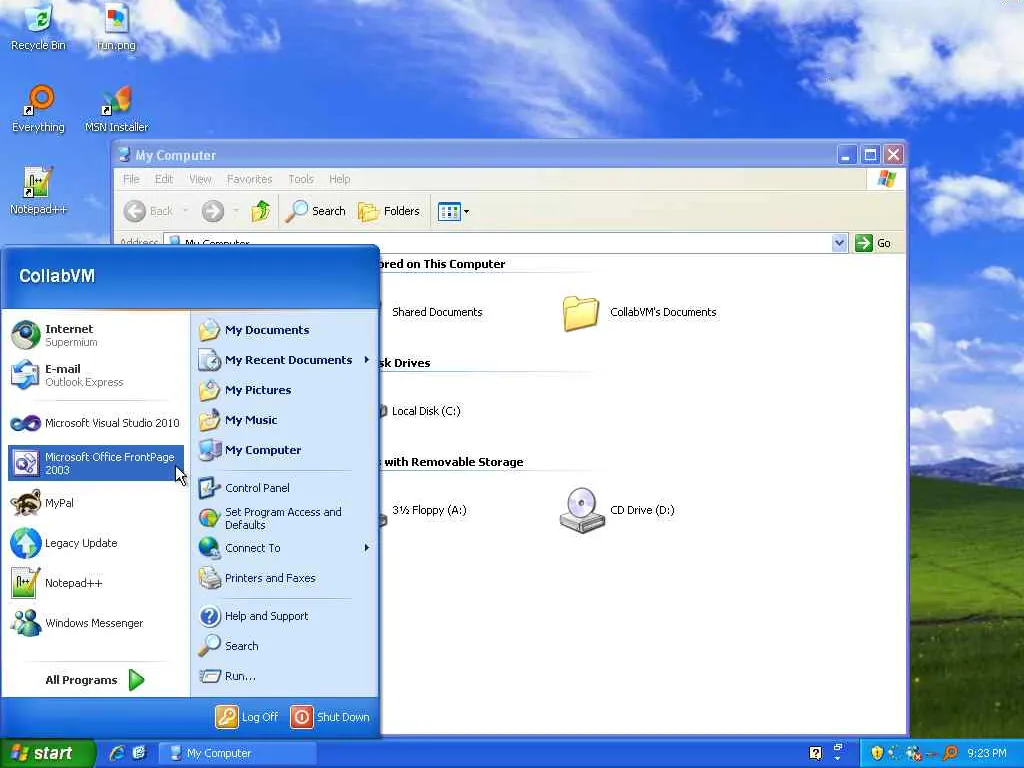
Task: Select CollabVM's Documents folder
Action: pos(640,312)
